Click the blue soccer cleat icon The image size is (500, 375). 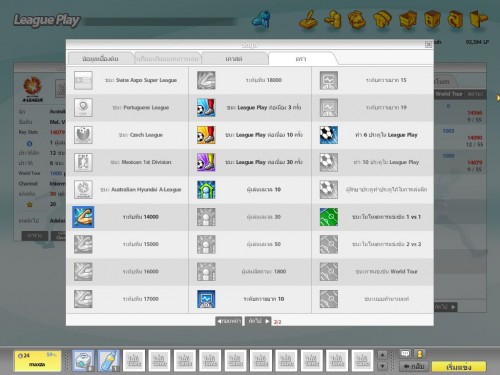tap(261, 20)
